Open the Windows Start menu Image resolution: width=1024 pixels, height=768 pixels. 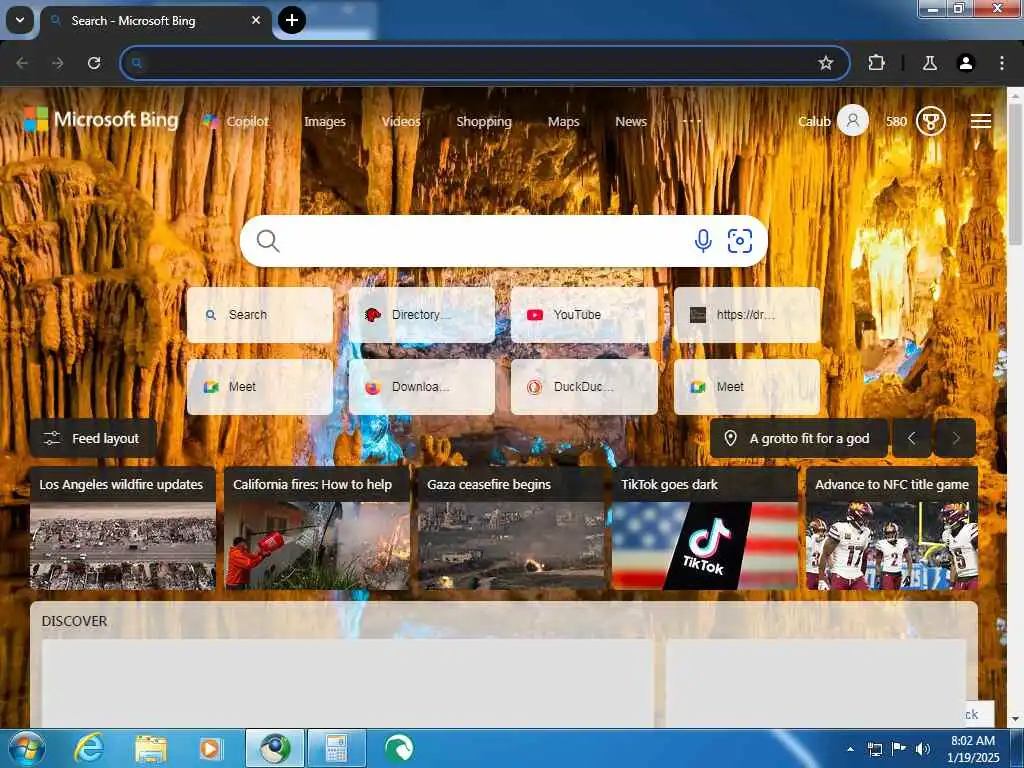[x=27, y=748]
